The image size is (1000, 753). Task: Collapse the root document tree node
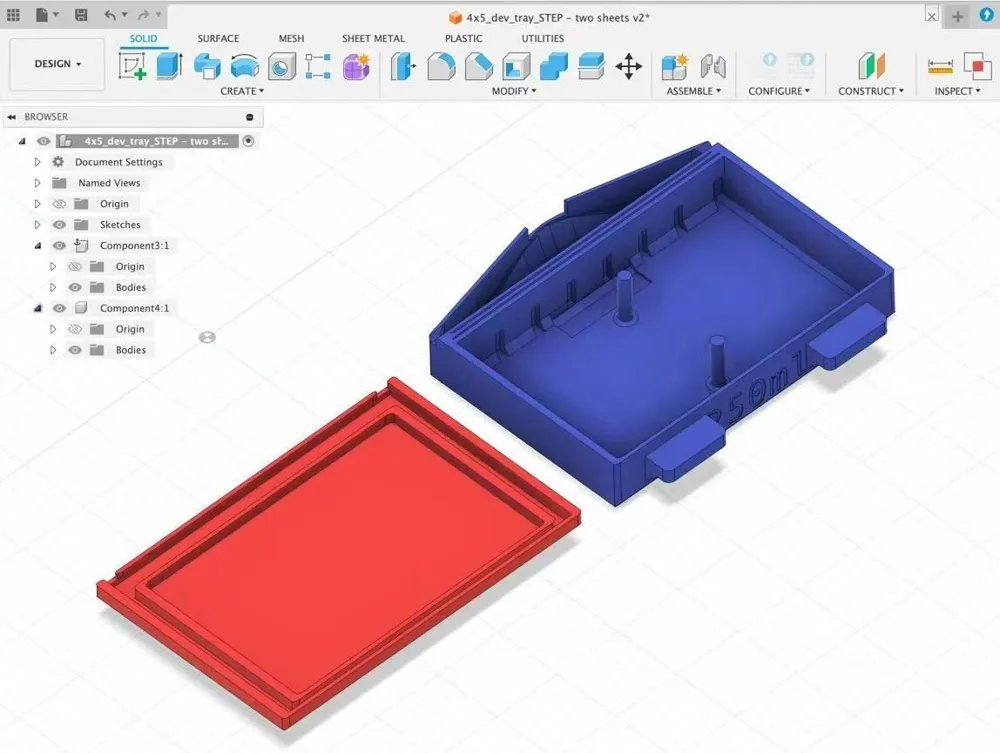pyautogui.click(x=22, y=141)
